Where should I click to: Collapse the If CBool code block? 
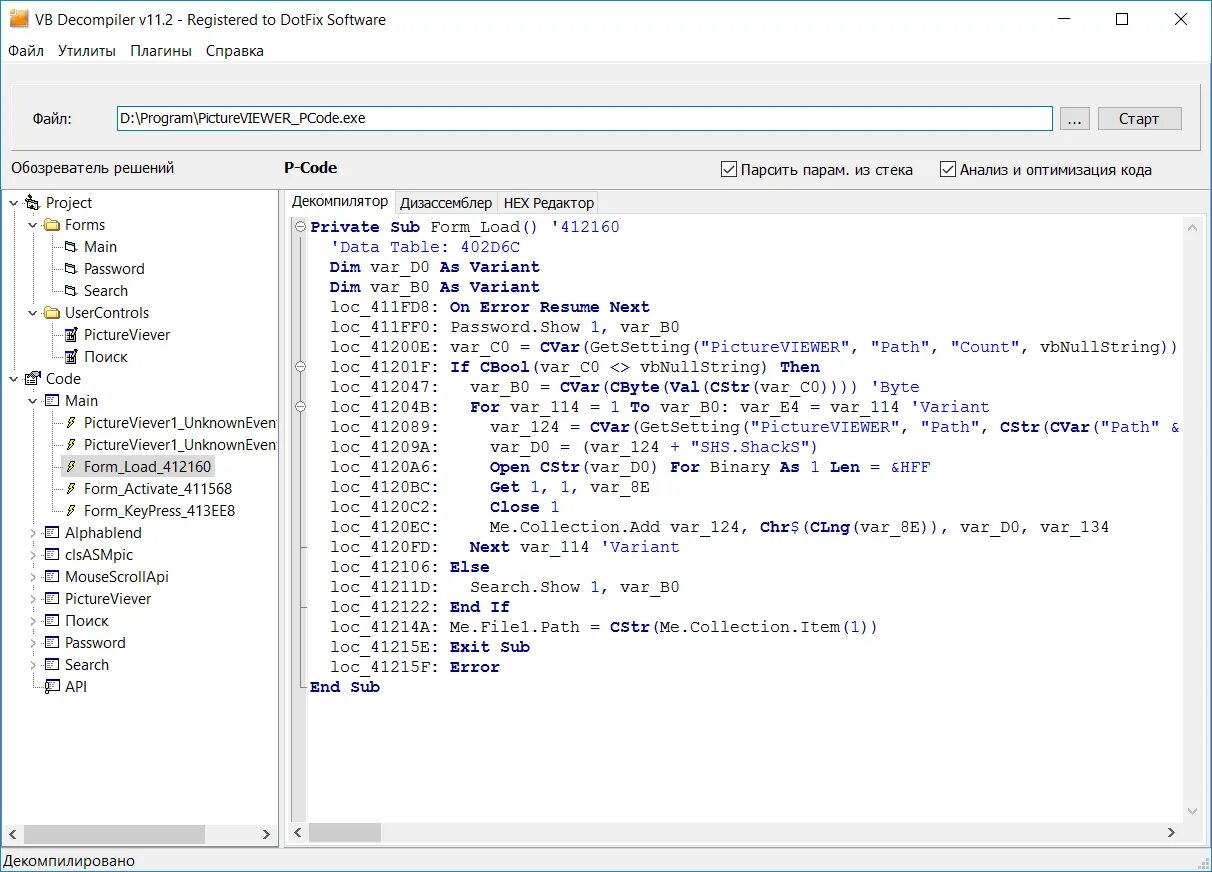300,367
